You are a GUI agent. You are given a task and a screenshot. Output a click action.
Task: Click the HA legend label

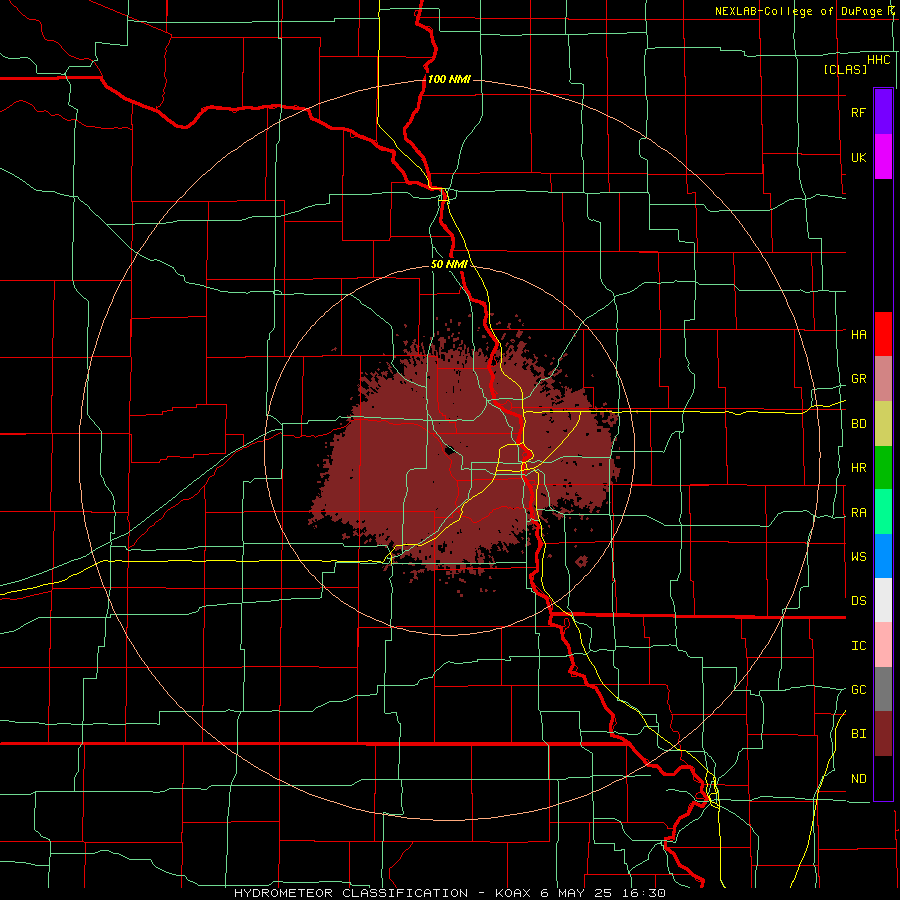coord(858,334)
